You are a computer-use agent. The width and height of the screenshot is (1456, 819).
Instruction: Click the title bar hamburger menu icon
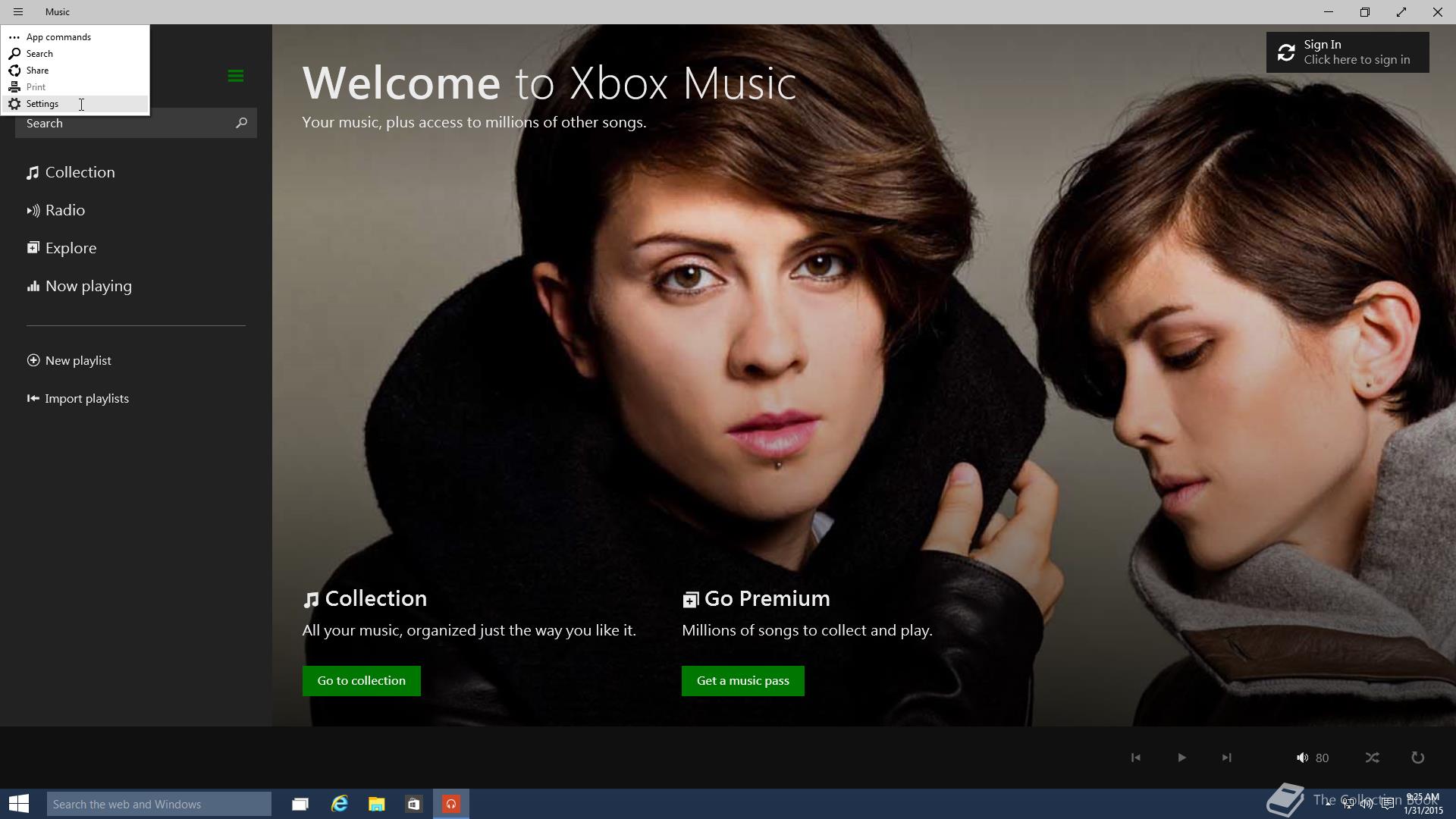point(18,12)
